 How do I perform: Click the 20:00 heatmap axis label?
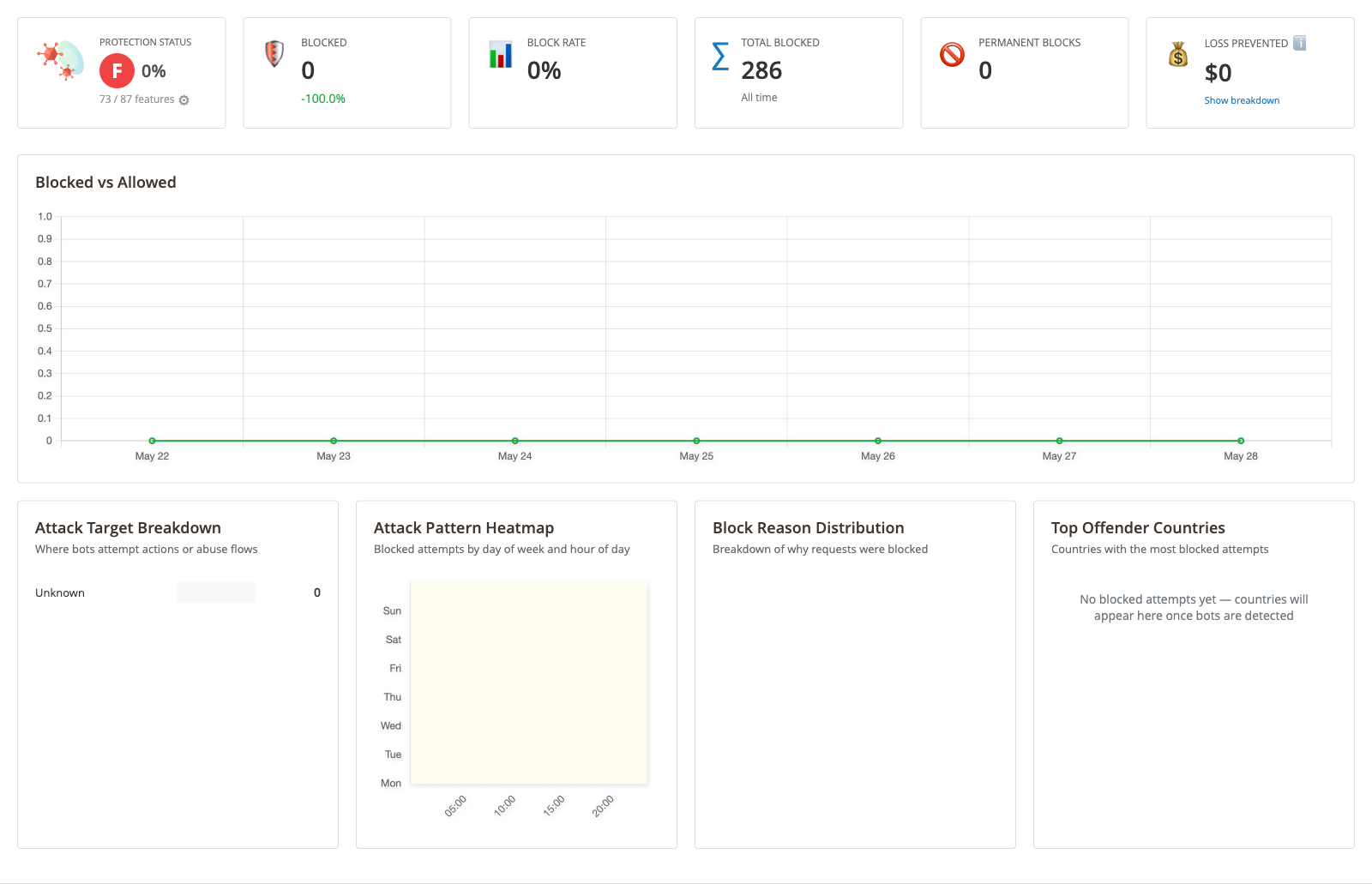tap(603, 806)
